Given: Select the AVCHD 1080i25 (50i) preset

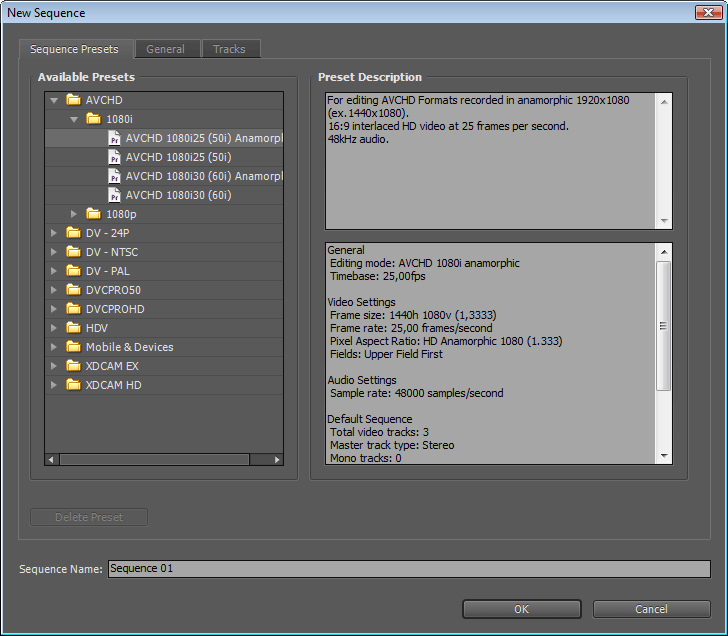Looking at the screenshot, I should point(164,157).
